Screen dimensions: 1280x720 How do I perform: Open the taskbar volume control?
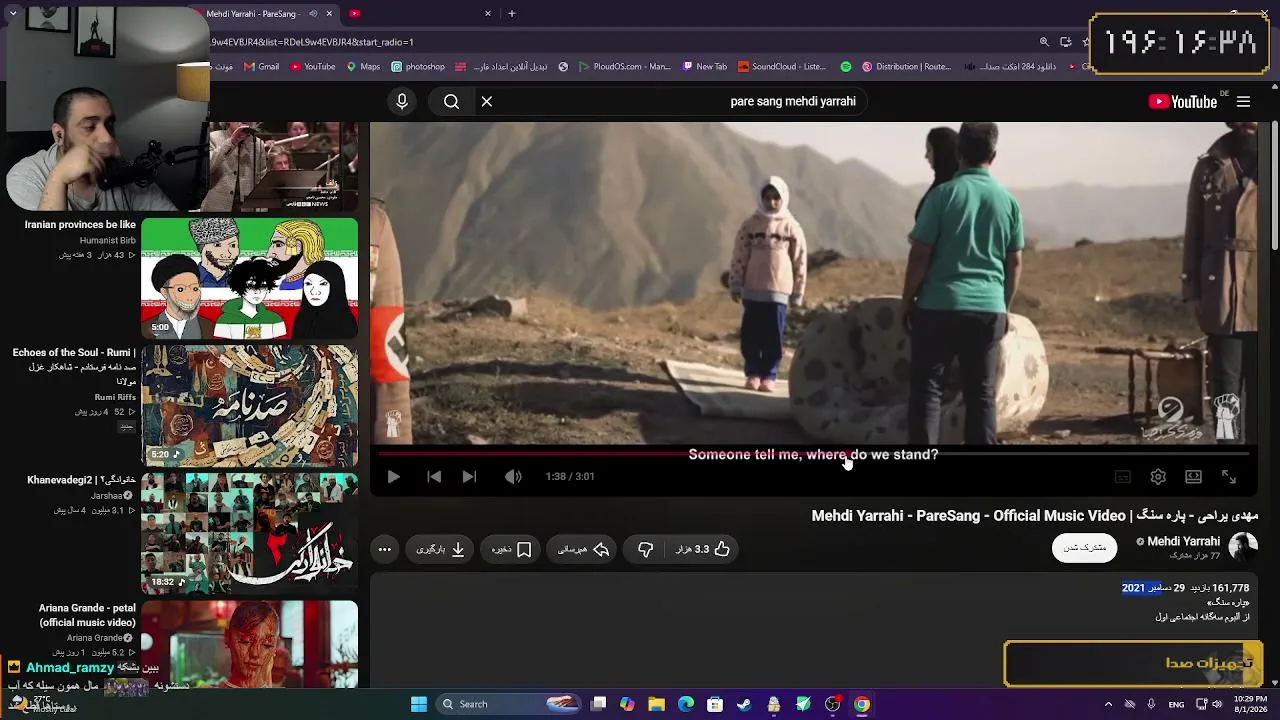pos(1217,704)
